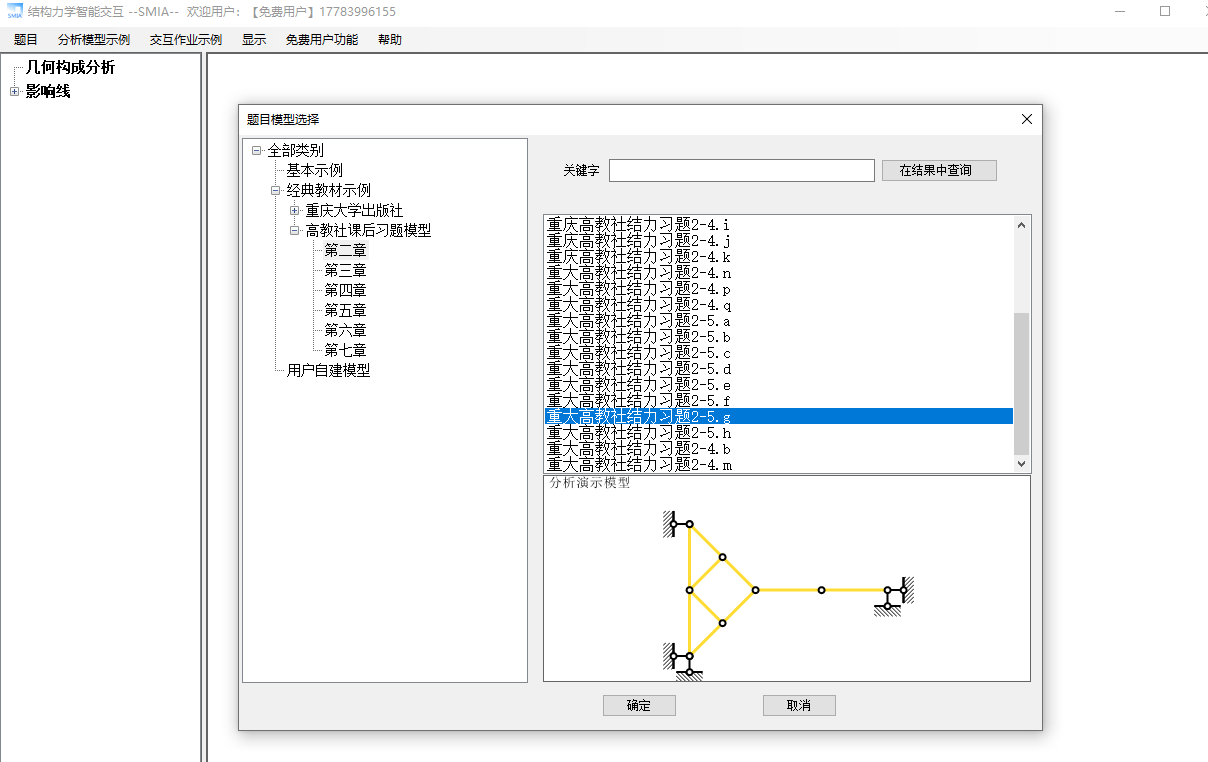
Task: Select list item 重庆高教社结力习题2-4.j
Action: pyautogui.click(x=778, y=241)
